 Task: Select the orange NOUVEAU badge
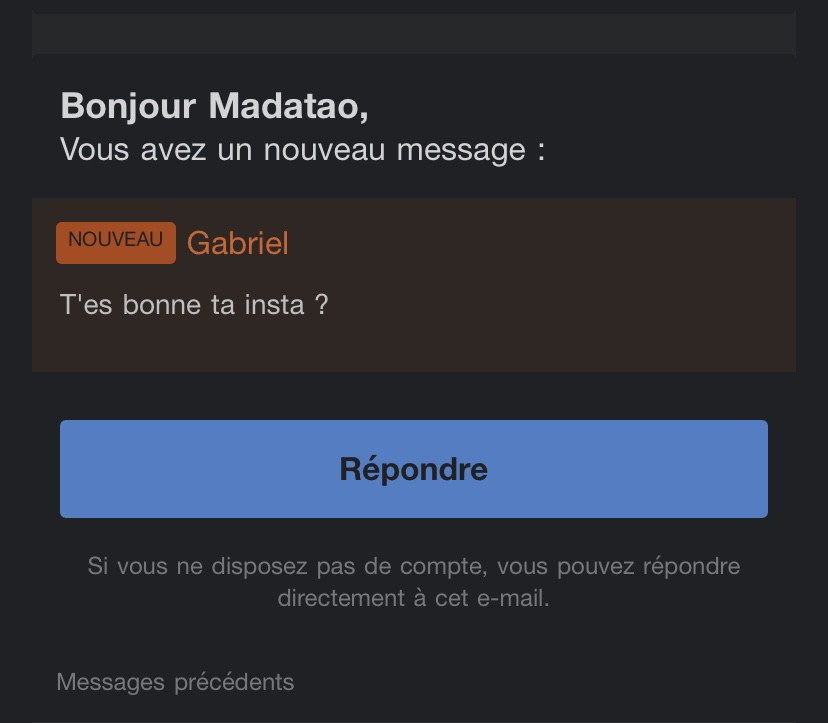point(116,242)
